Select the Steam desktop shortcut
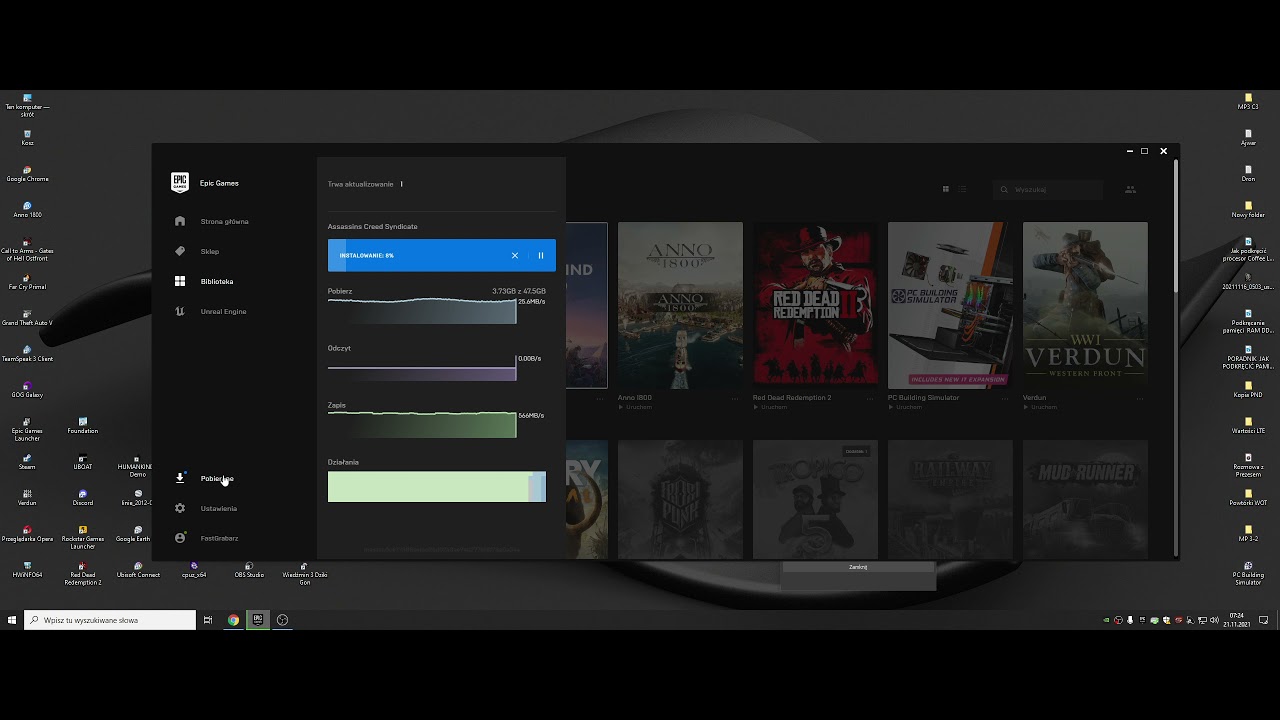 [x=27, y=461]
